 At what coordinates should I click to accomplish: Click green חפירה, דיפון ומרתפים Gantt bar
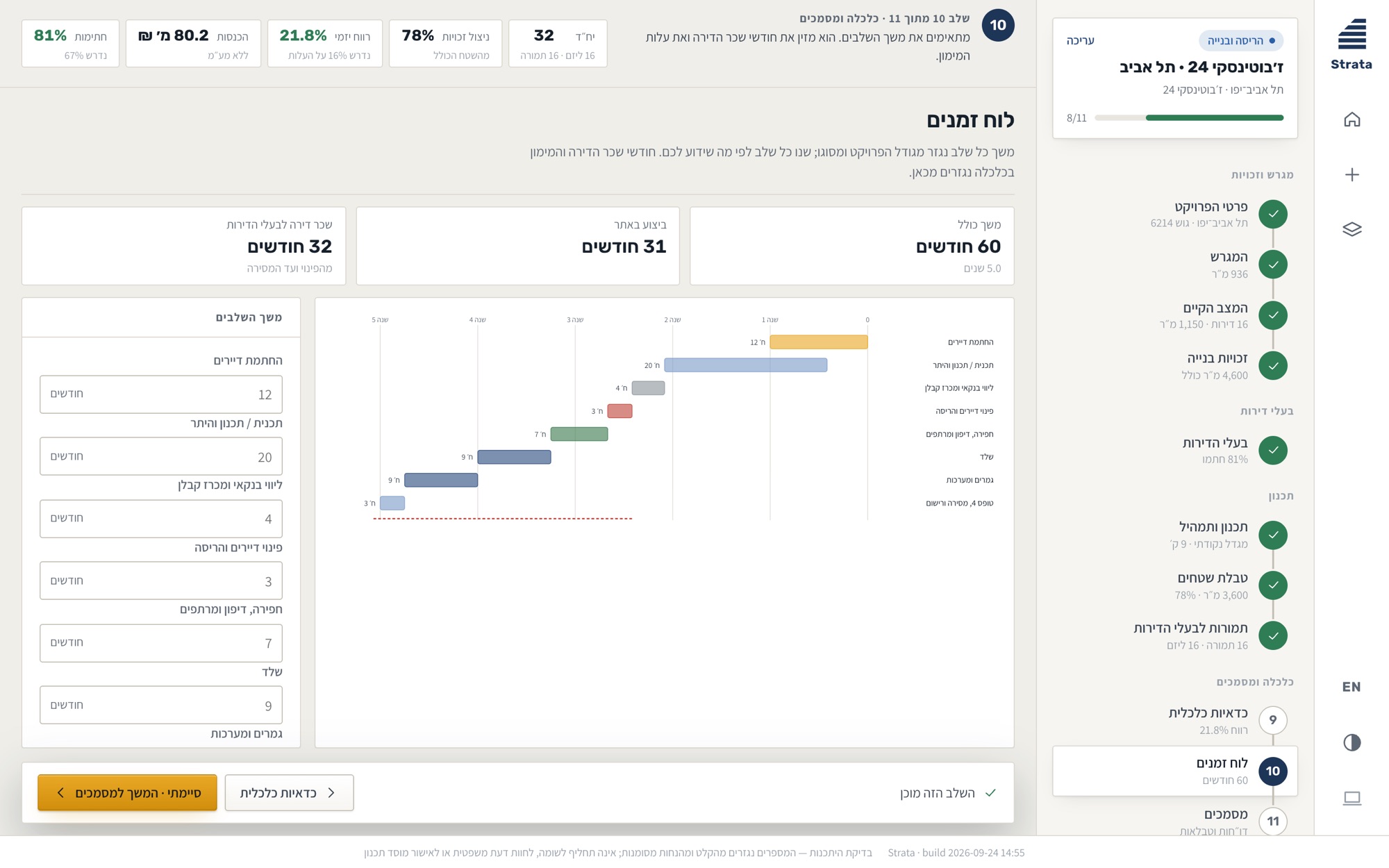click(579, 434)
